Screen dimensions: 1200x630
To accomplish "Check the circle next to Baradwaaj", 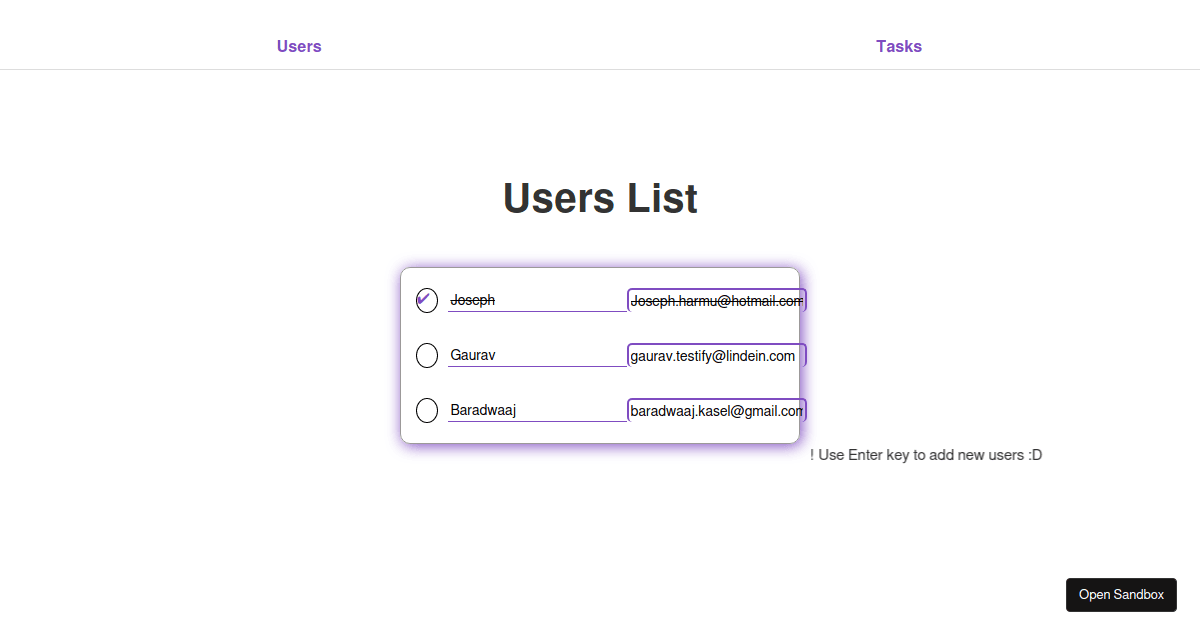I will (427, 410).
